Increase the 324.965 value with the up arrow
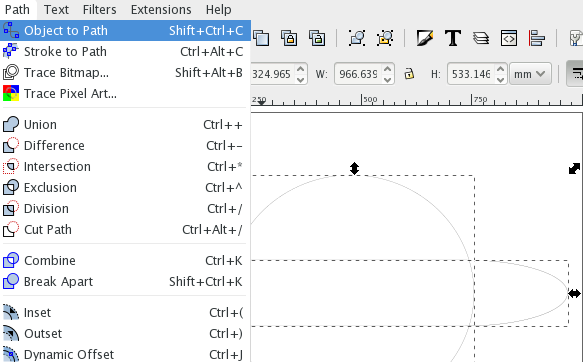The width and height of the screenshot is (583, 362). click(x=300, y=69)
